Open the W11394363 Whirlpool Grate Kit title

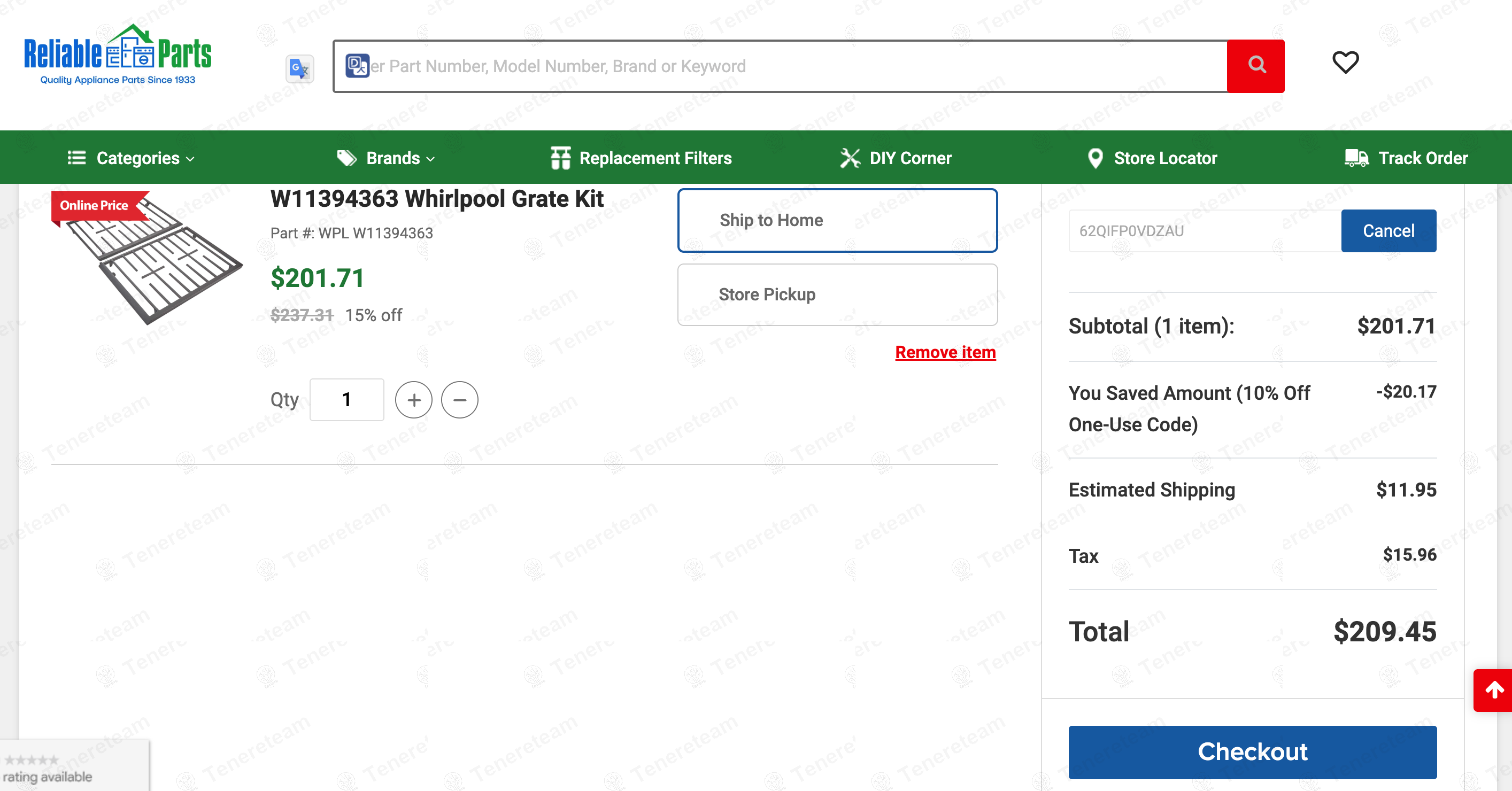coord(437,199)
